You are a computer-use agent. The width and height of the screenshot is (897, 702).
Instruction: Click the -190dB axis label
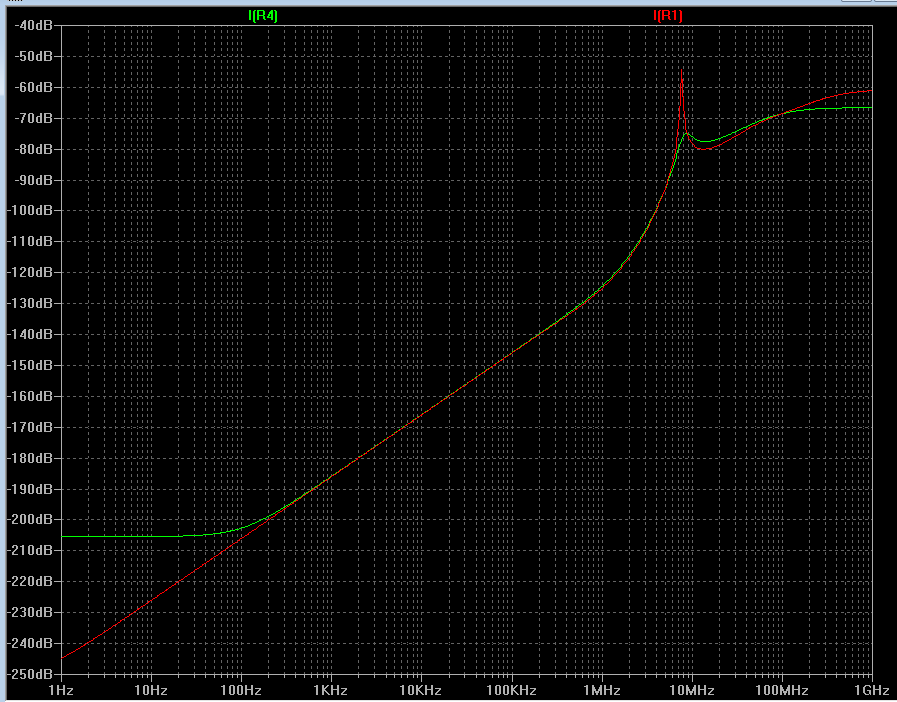29,489
